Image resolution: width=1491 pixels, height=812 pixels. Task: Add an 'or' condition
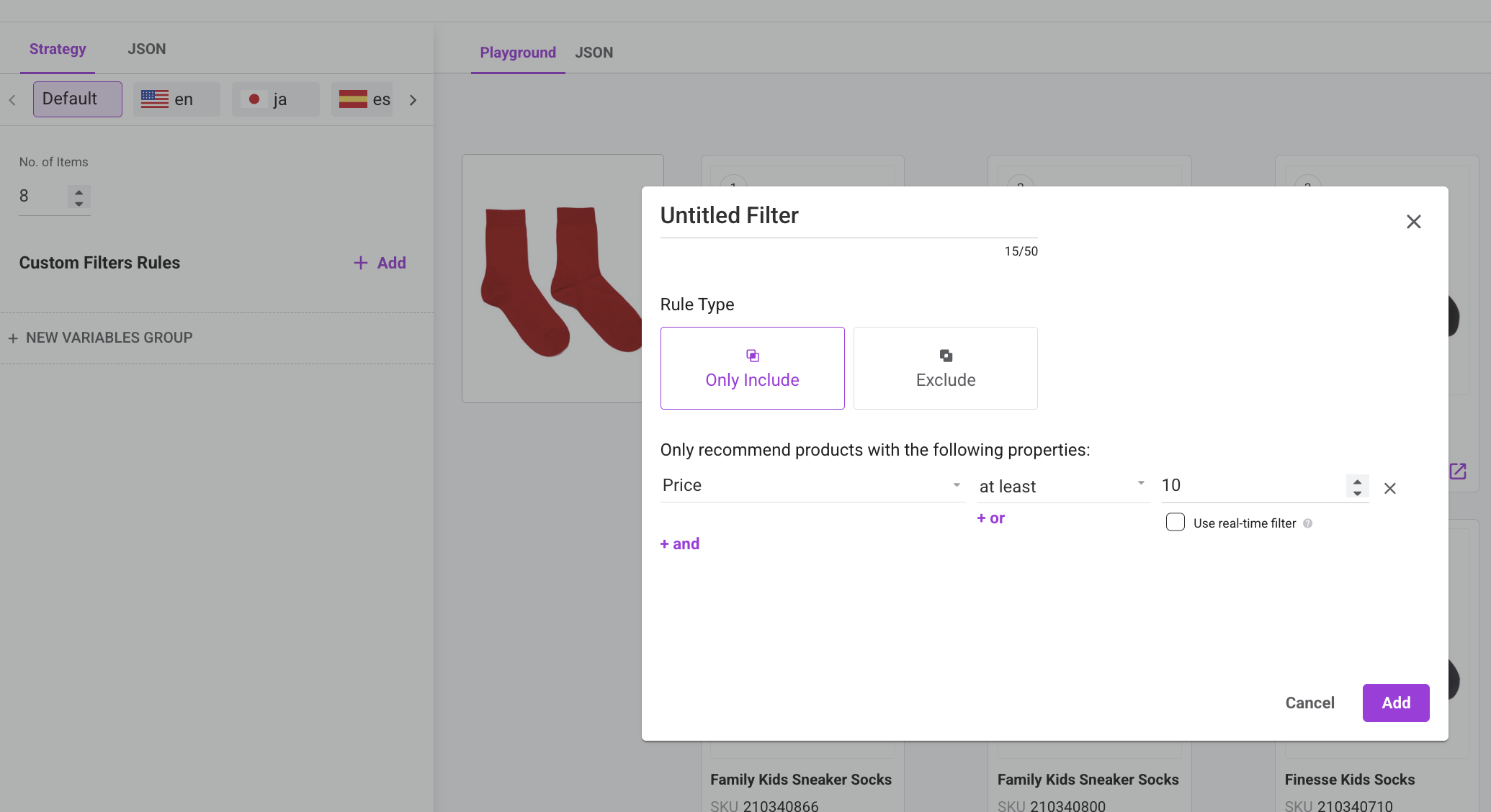tap(991, 518)
